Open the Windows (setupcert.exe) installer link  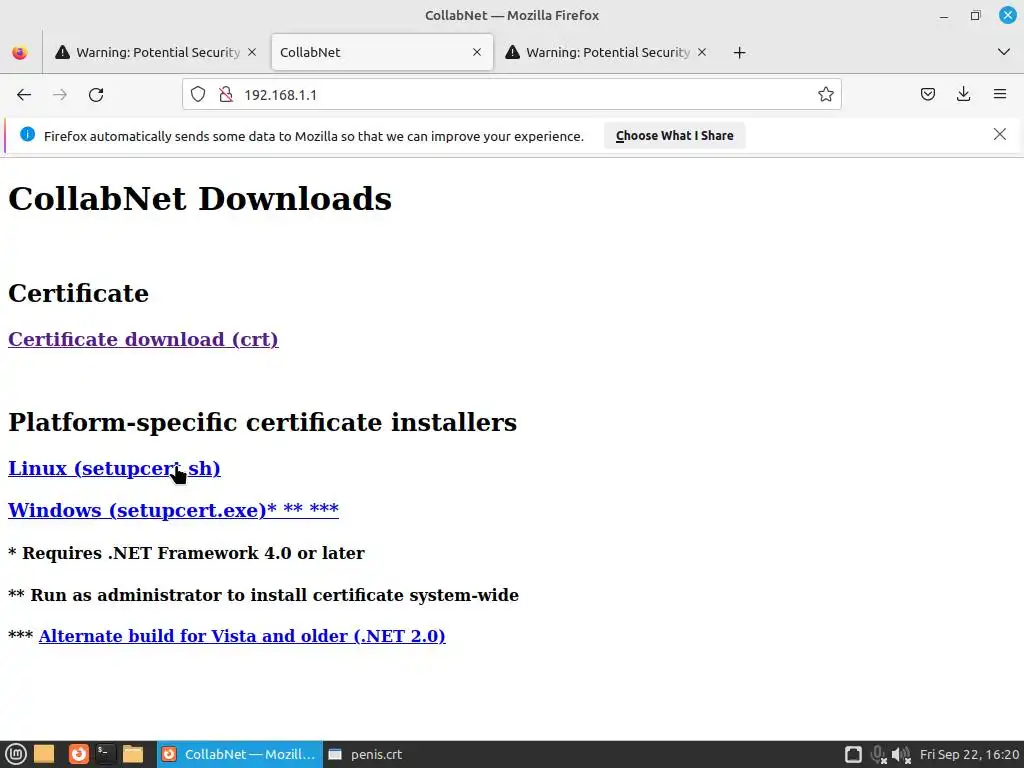pyautogui.click(x=173, y=510)
